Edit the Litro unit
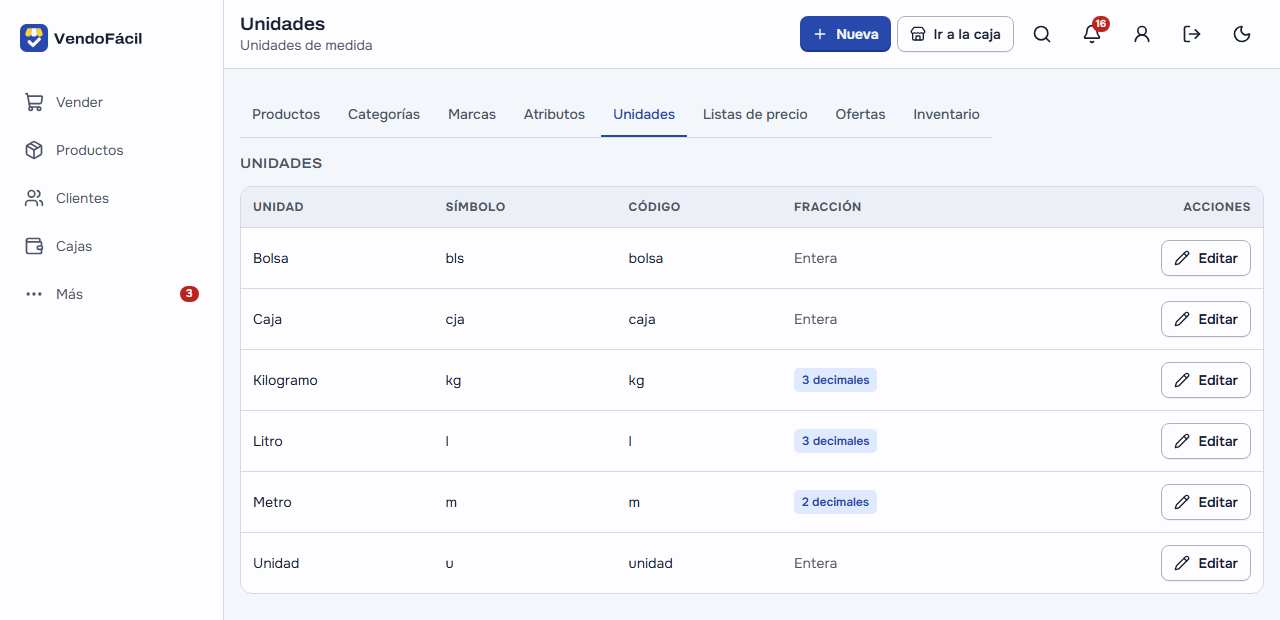This screenshot has width=1280, height=620. point(1205,441)
